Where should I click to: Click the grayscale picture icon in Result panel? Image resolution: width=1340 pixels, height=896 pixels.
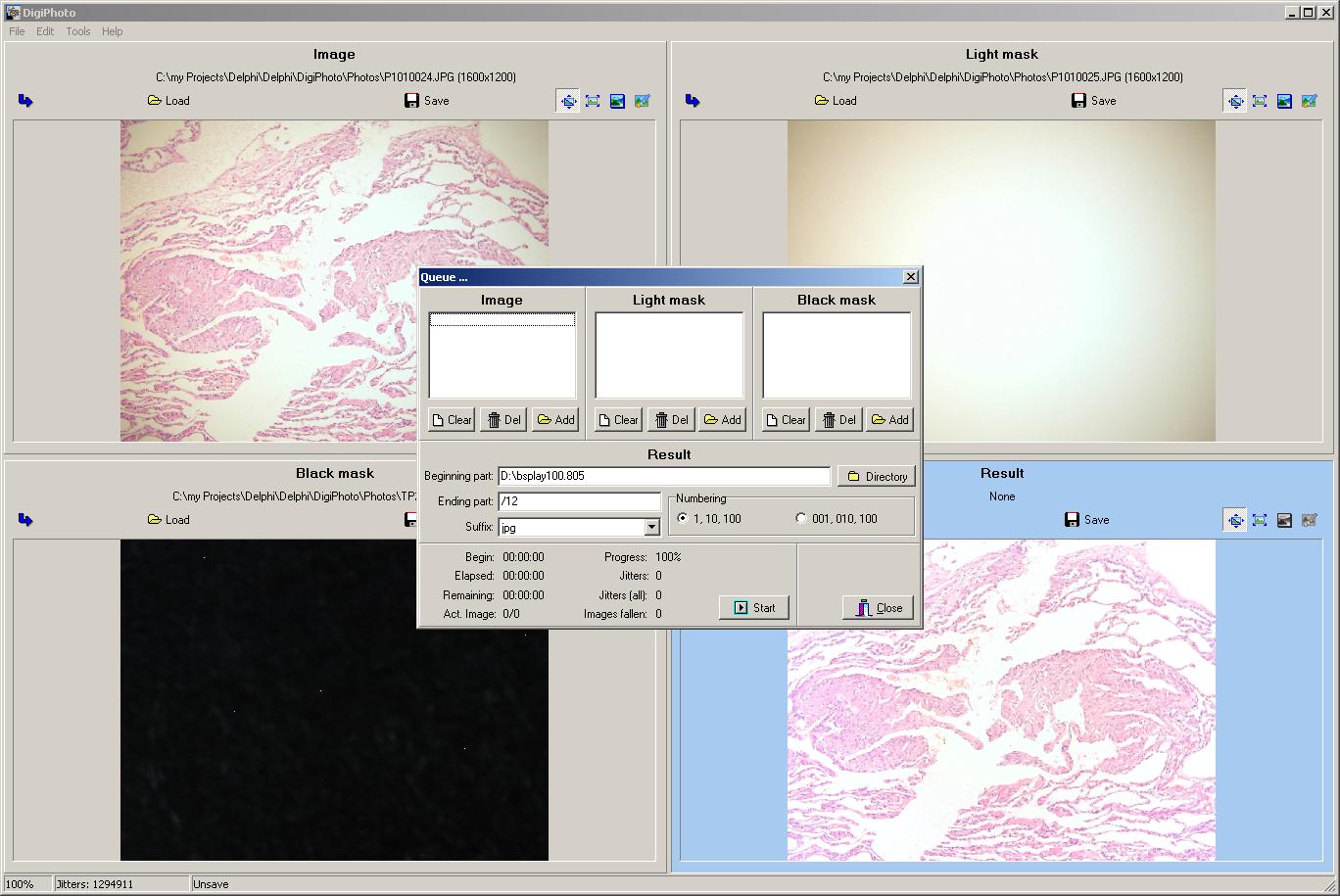(1284, 520)
